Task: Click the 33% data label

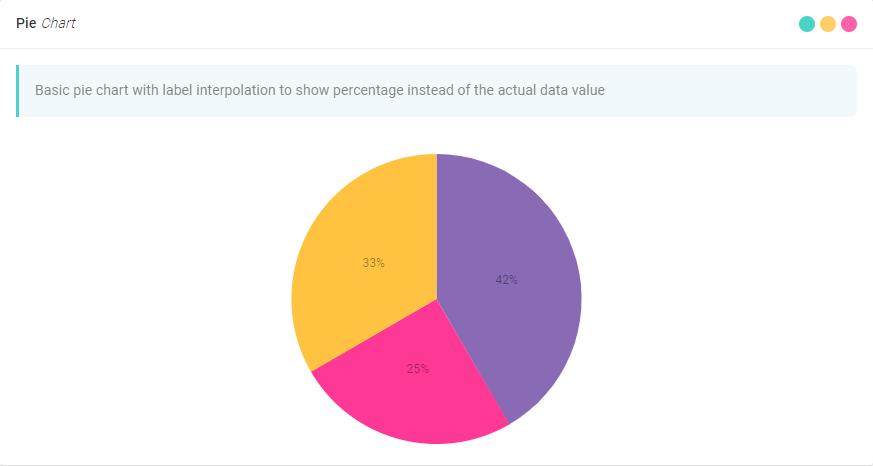Action: pyautogui.click(x=374, y=263)
